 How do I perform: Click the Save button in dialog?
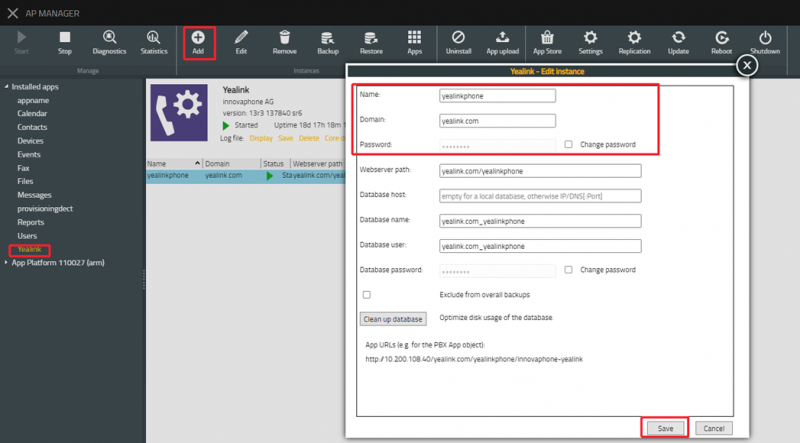pos(665,428)
